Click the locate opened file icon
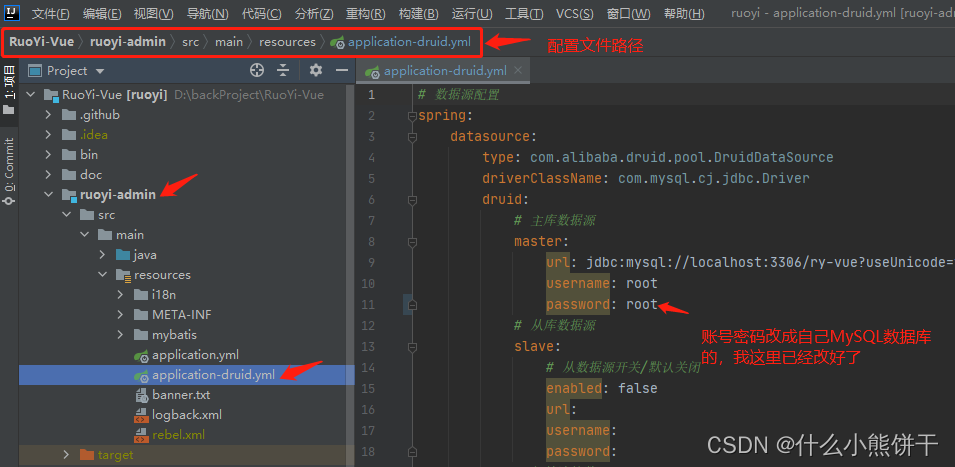 click(x=257, y=71)
